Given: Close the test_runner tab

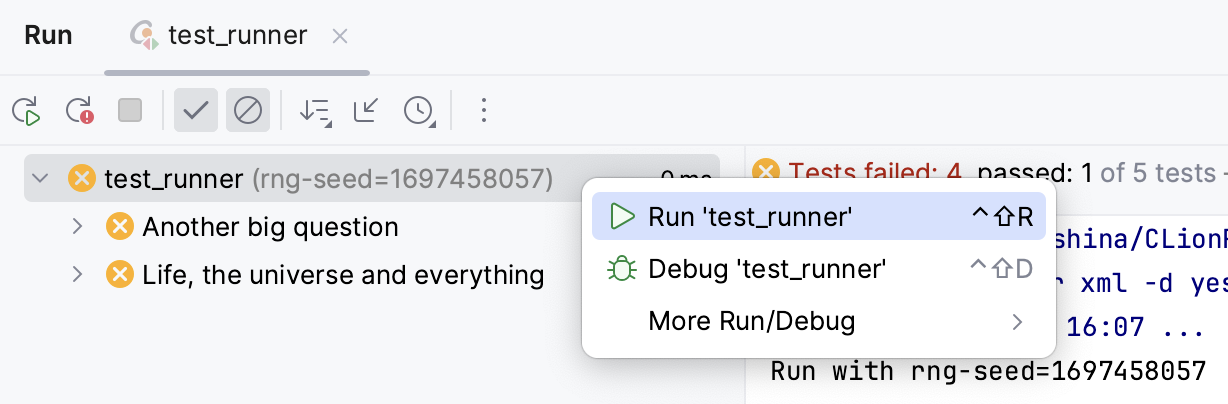Looking at the screenshot, I should (340, 36).
